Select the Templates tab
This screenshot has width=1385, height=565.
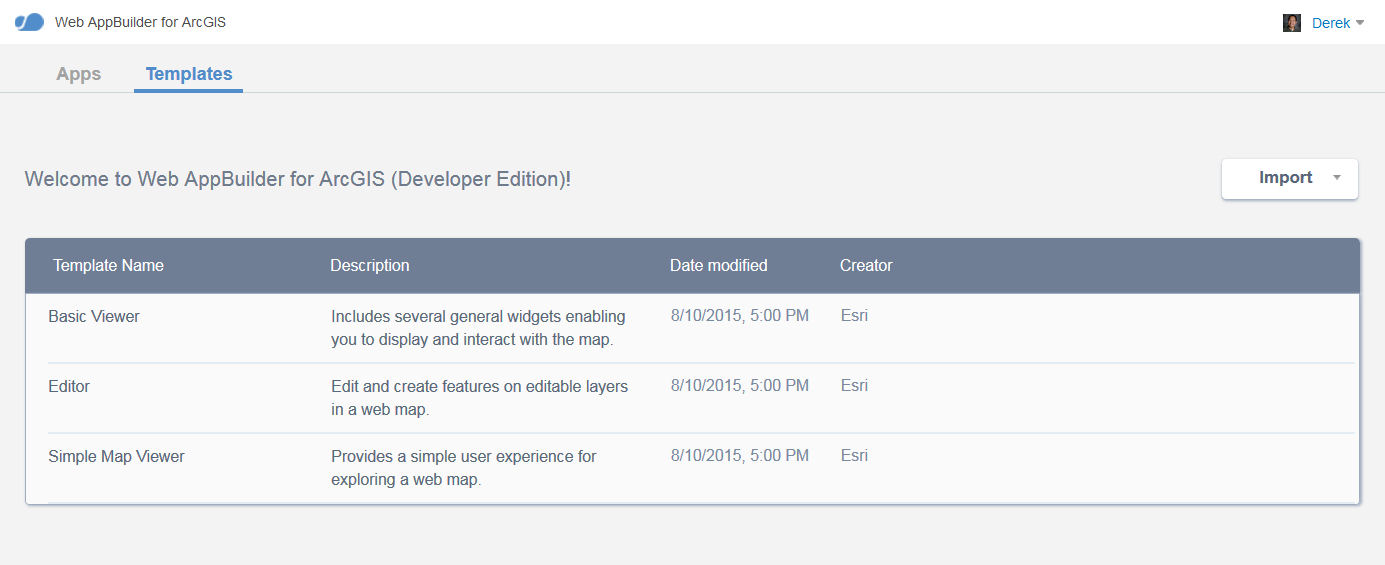pyautogui.click(x=188, y=74)
